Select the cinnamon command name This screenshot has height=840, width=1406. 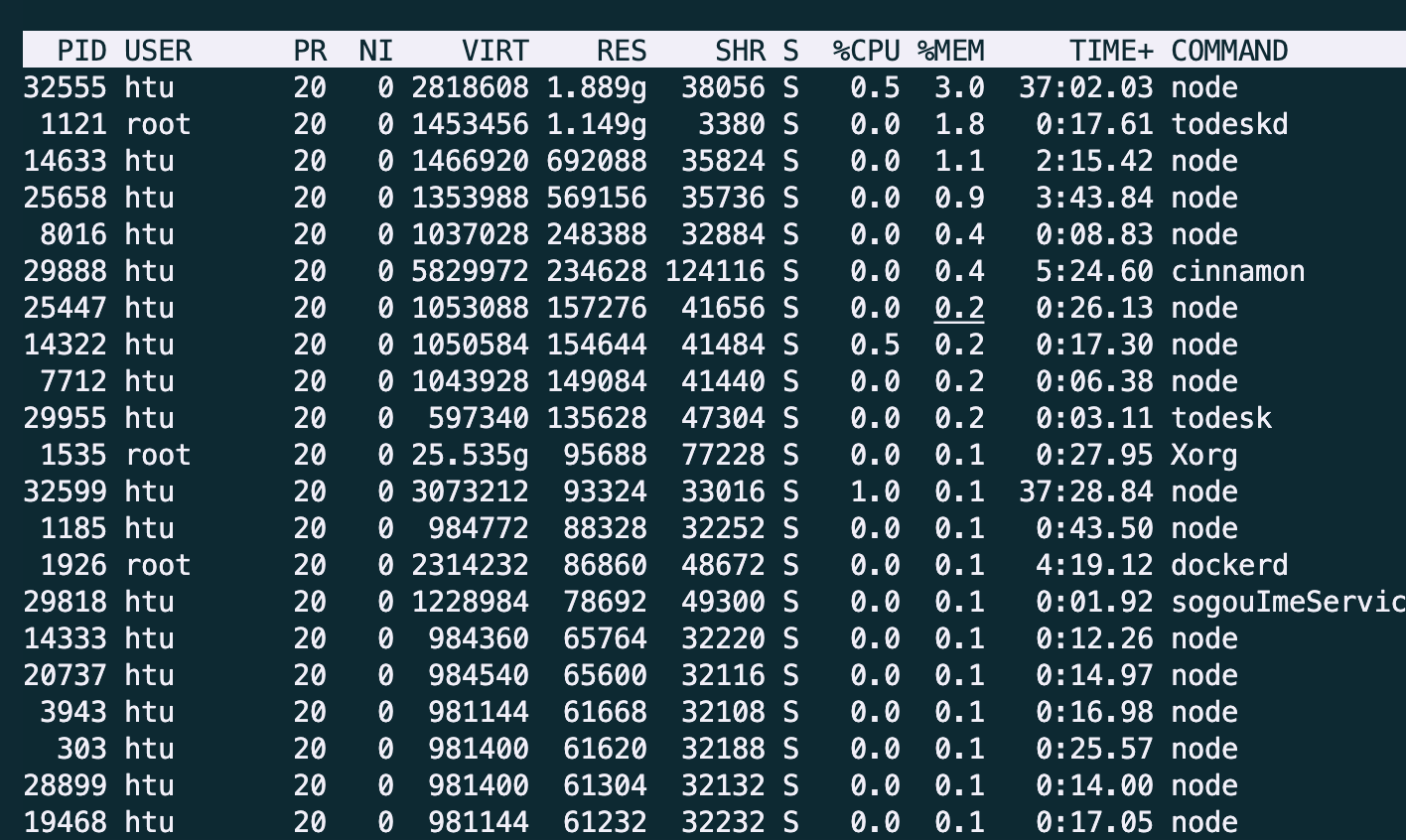click(1238, 271)
